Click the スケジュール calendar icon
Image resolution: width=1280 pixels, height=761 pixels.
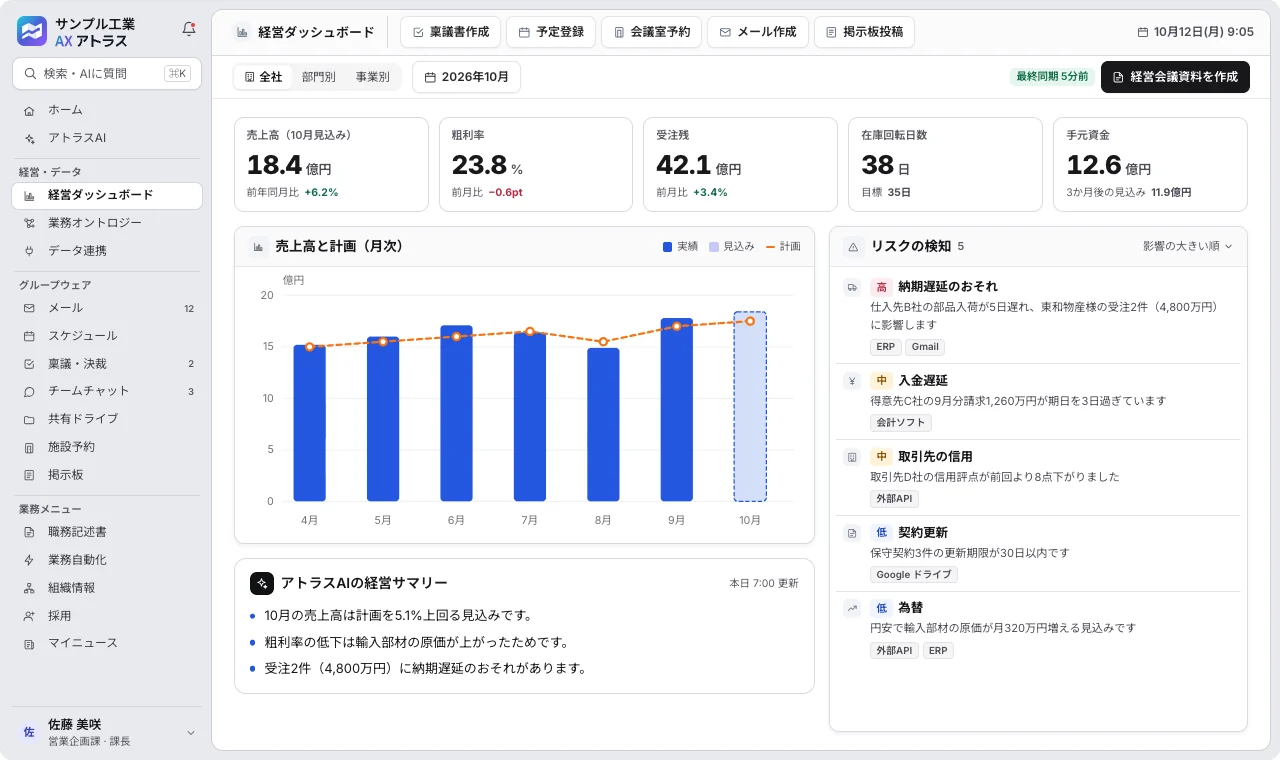pos(29,336)
